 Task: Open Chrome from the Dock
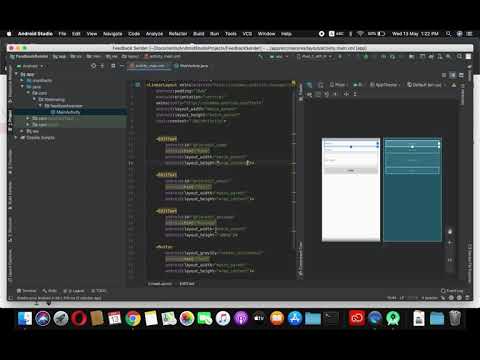point(133,318)
